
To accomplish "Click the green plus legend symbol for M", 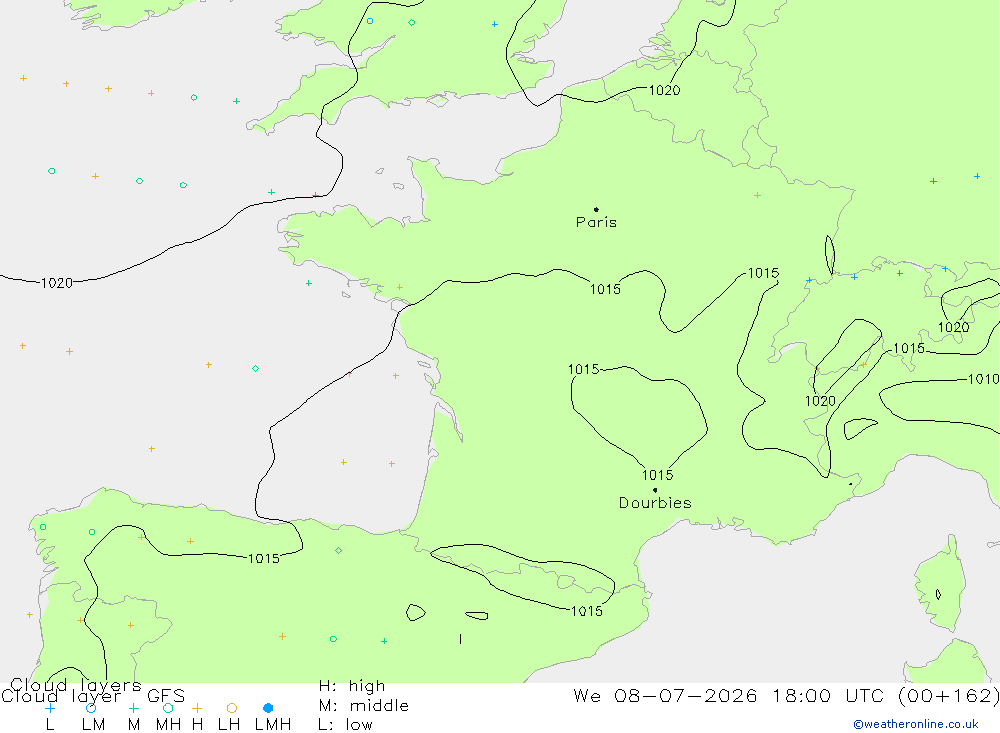I will pos(133,708).
